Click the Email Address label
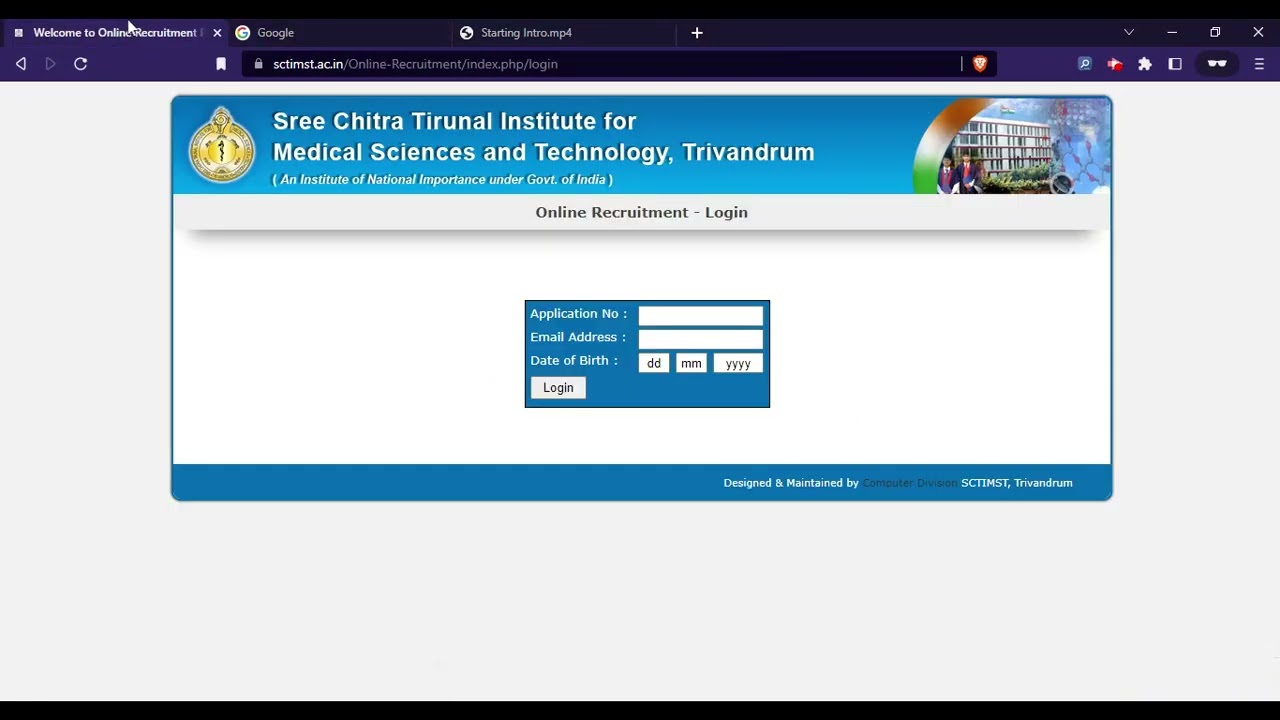This screenshot has width=1280, height=720. click(x=578, y=338)
